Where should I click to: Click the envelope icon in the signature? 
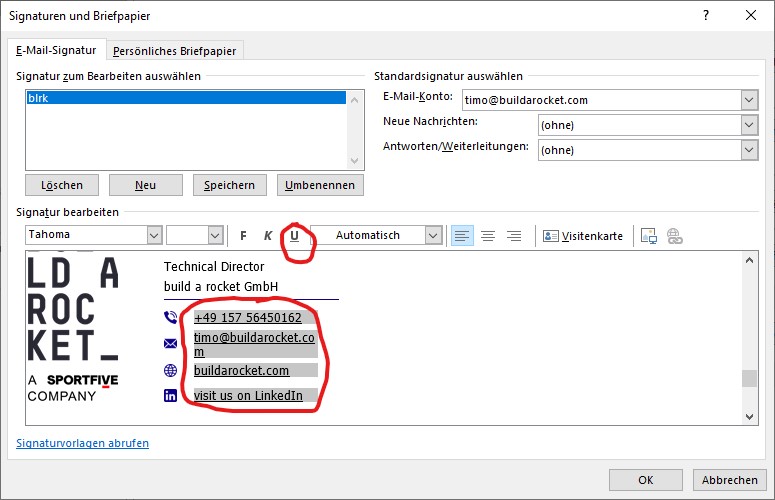click(x=171, y=343)
